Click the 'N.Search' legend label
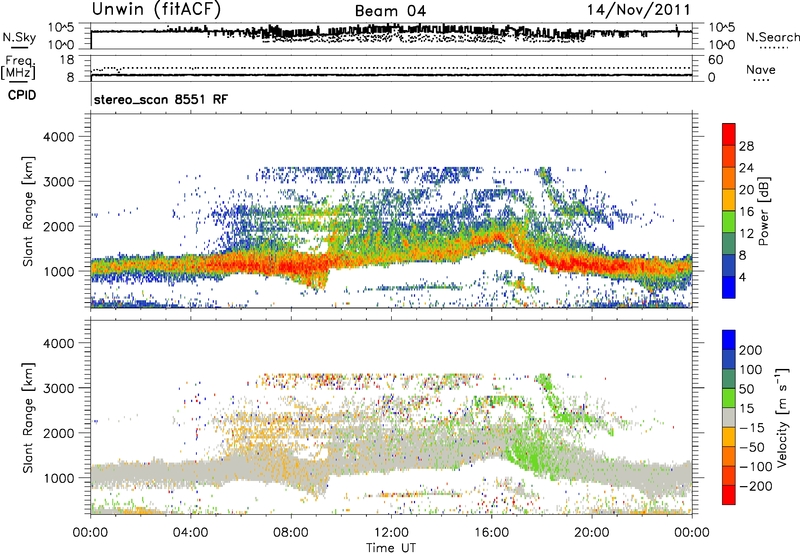Screen dimensions: 800x554 [772, 37]
